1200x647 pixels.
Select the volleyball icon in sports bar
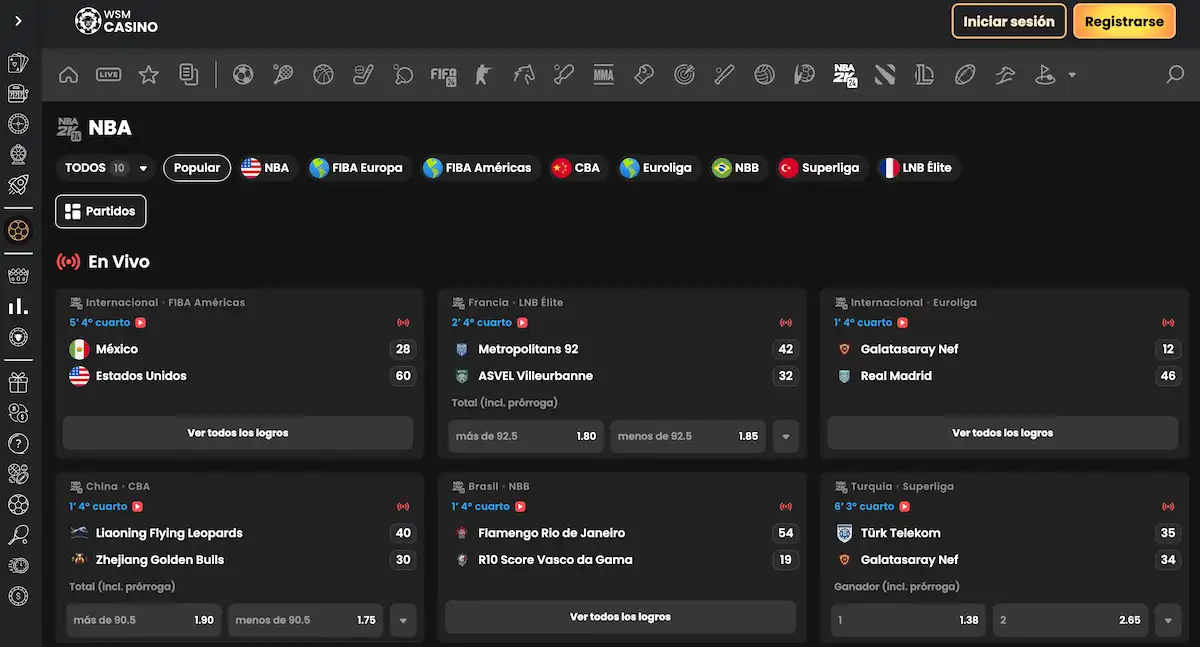[x=764, y=74]
